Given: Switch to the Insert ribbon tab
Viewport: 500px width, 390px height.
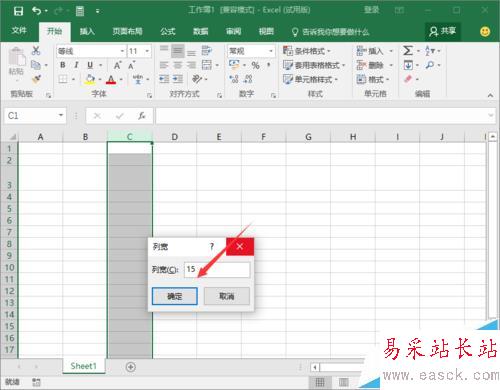Looking at the screenshot, I should click(87, 31).
